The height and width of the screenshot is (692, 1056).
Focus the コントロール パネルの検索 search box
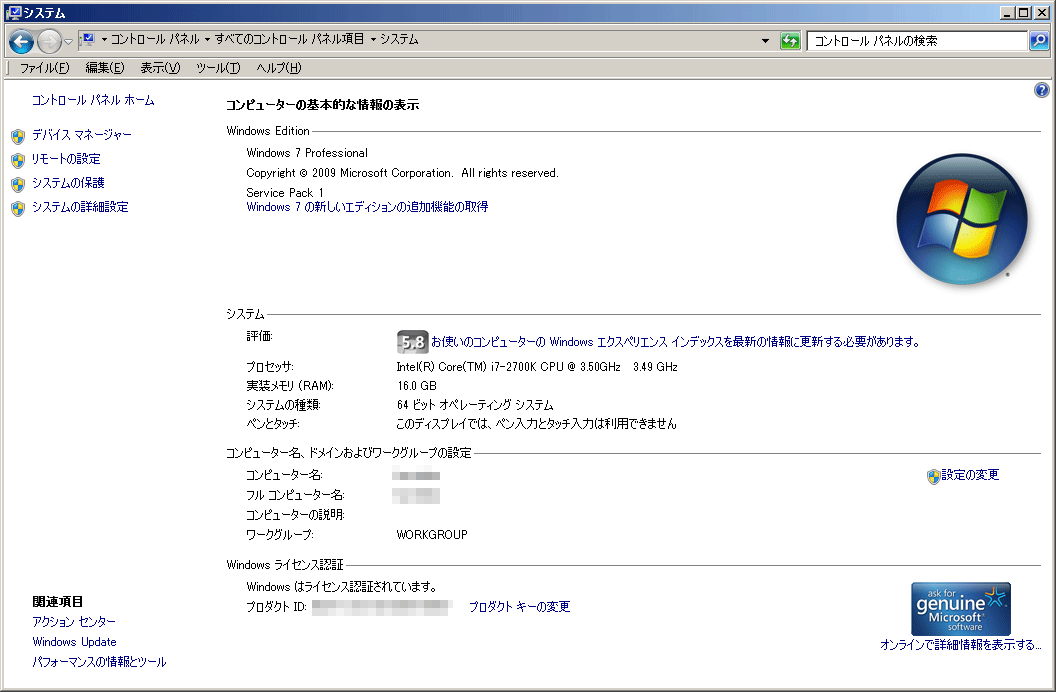point(918,41)
